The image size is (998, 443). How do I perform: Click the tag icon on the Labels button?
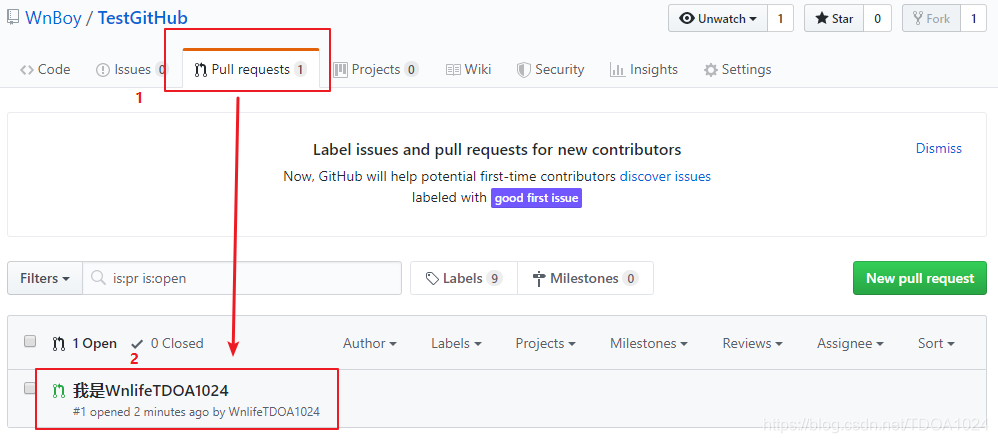point(432,278)
